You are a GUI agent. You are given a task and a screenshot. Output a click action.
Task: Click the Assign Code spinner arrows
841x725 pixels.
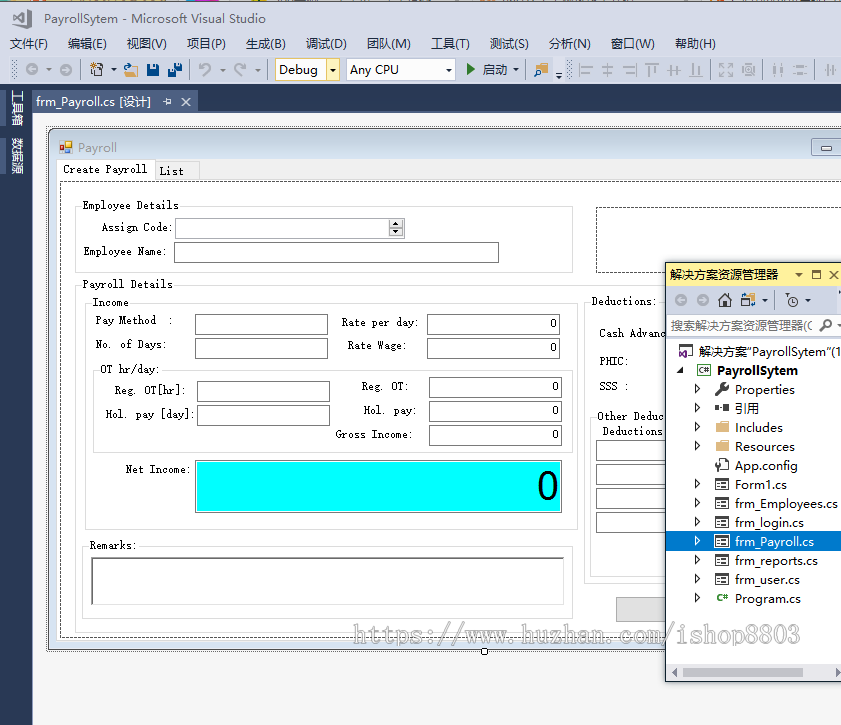tap(396, 228)
